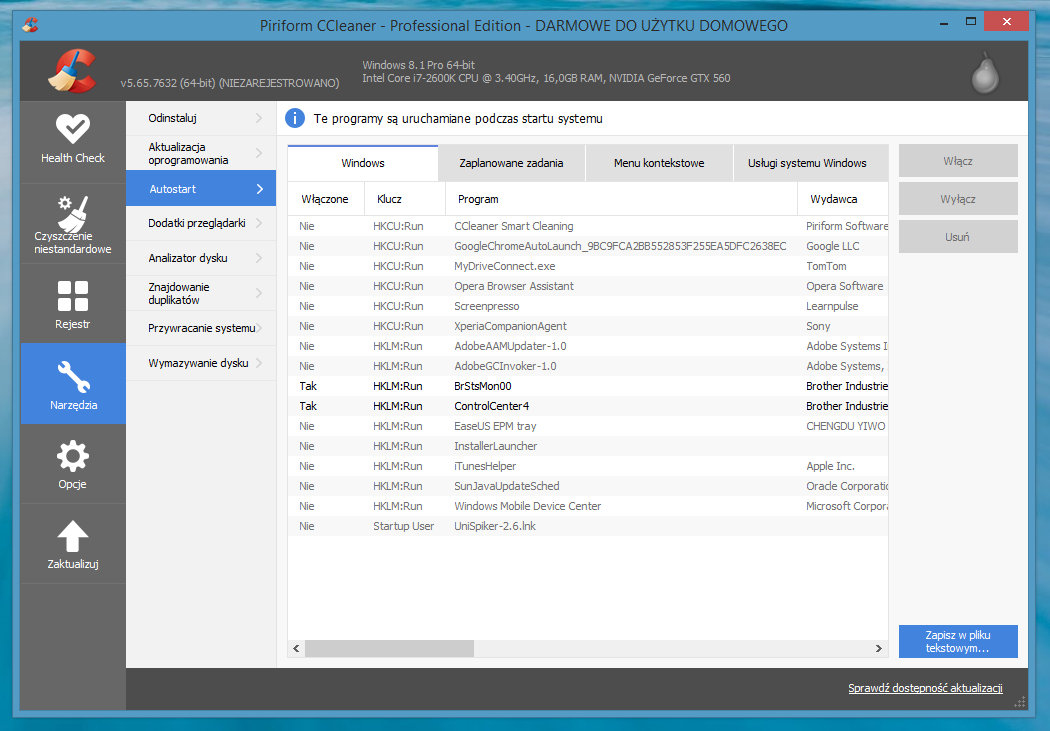Viewport: 1050px width, 731px height.
Task: Select the Narzędzia wrench icon
Action: point(74,377)
